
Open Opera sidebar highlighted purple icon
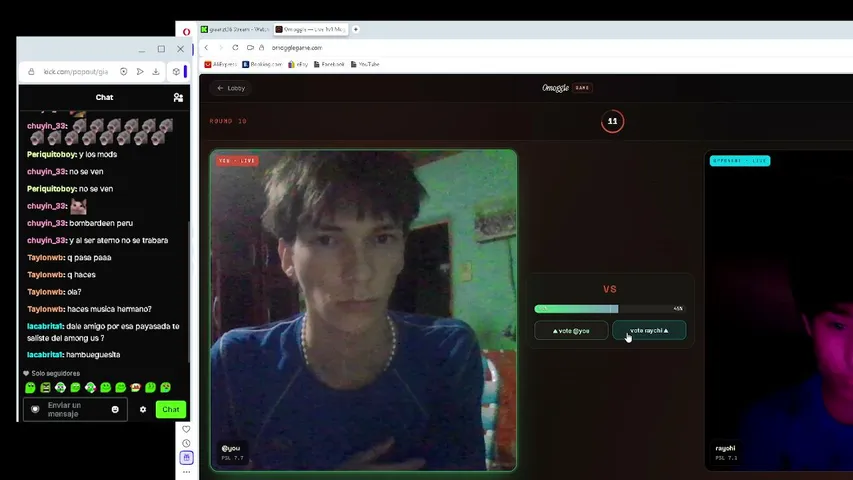187,458
